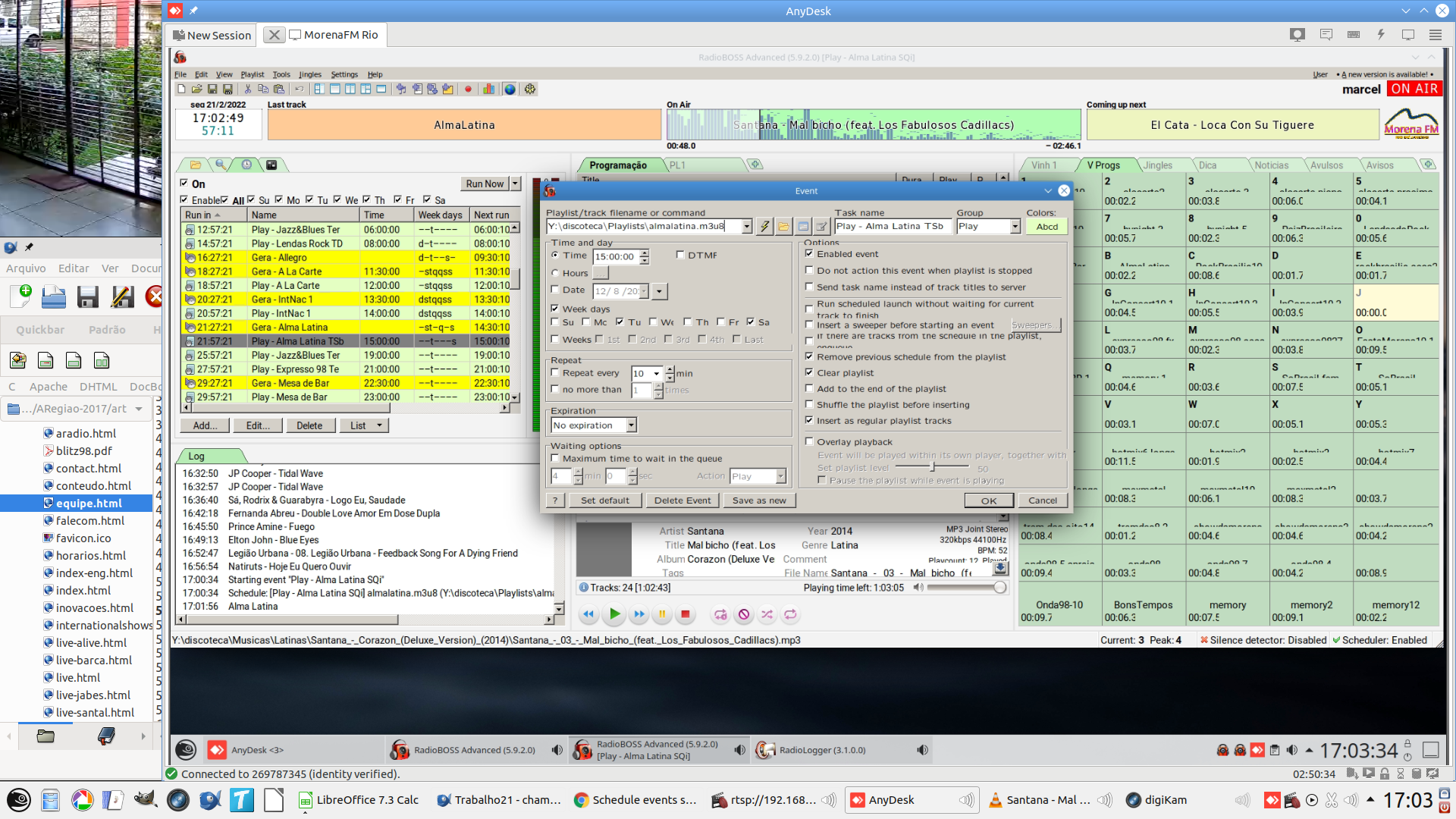
Task: Expand the AReglao-2017/art folder dropdown
Action: click(139, 409)
